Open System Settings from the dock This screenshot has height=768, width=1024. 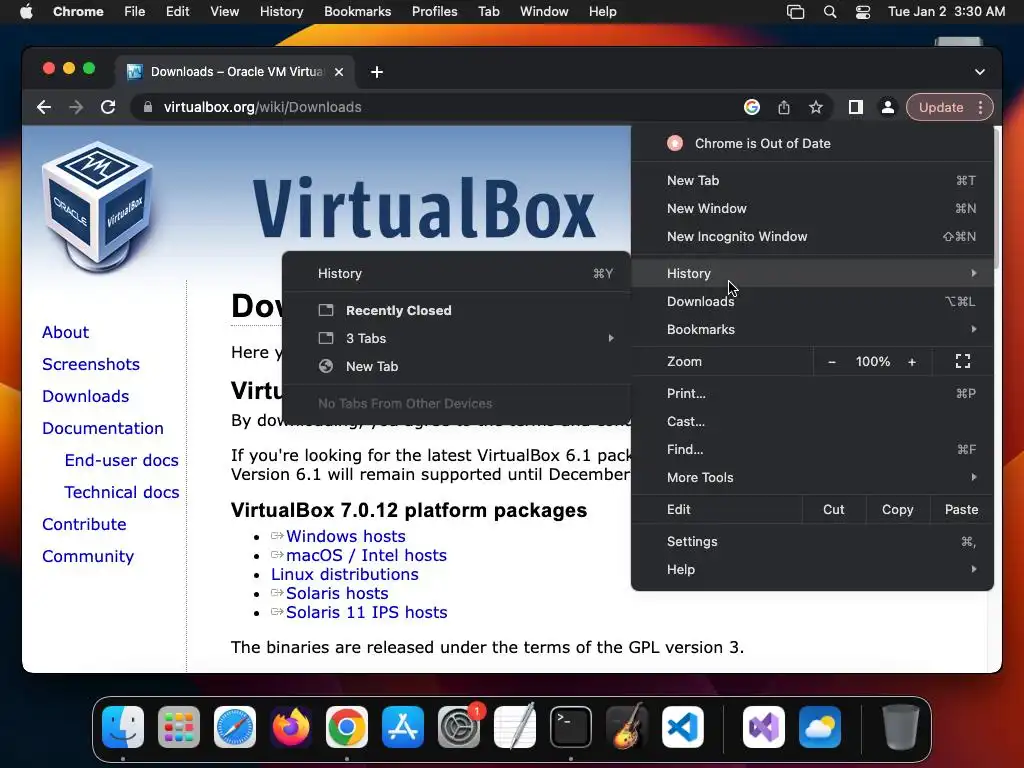[x=458, y=727]
